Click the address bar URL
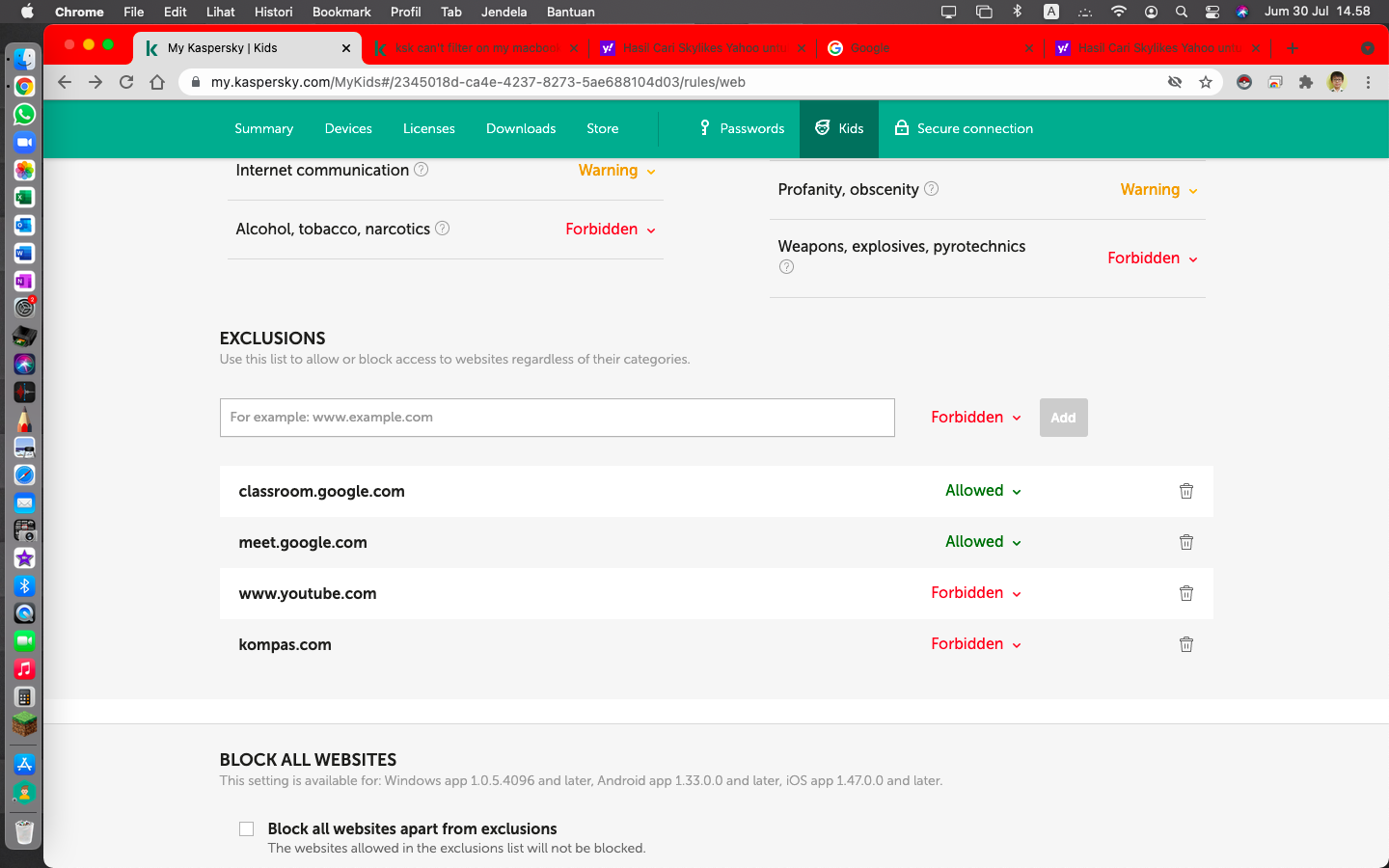The height and width of the screenshot is (868, 1389). pos(477,82)
